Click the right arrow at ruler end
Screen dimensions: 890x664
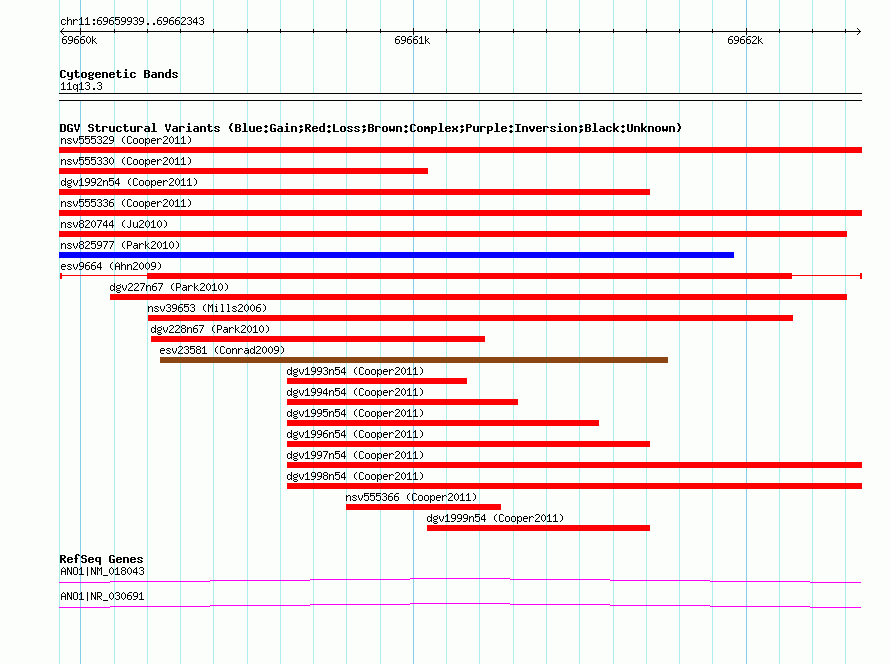[859, 31]
